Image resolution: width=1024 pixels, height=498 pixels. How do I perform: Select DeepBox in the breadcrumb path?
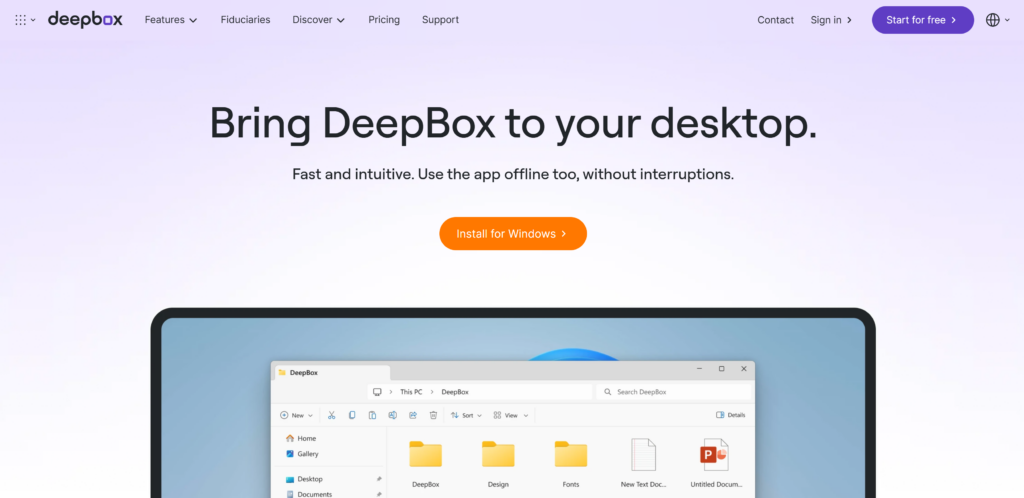[455, 392]
